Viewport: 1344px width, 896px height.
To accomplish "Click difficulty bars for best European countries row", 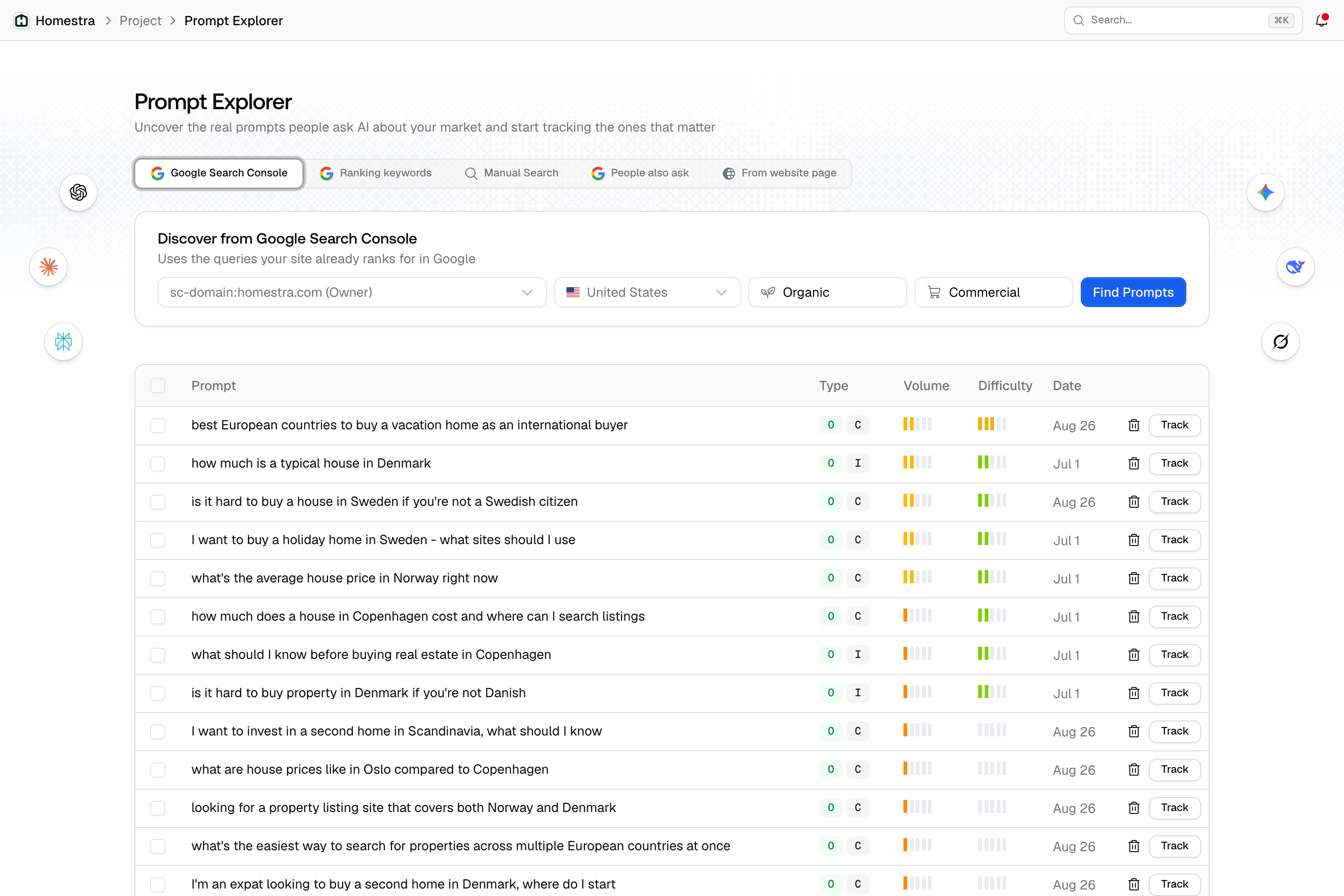I will pyautogui.click(x=991, y=424).
